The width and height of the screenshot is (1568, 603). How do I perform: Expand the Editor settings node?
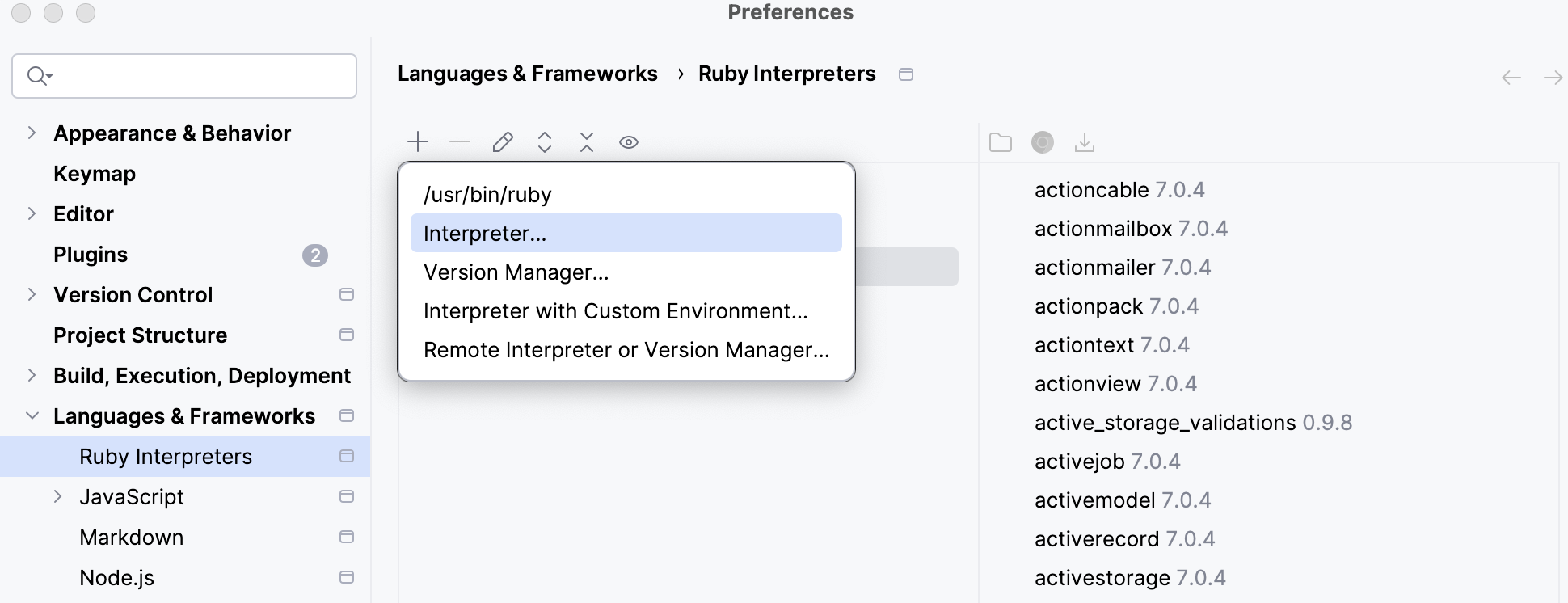click(x=32, y=213)
